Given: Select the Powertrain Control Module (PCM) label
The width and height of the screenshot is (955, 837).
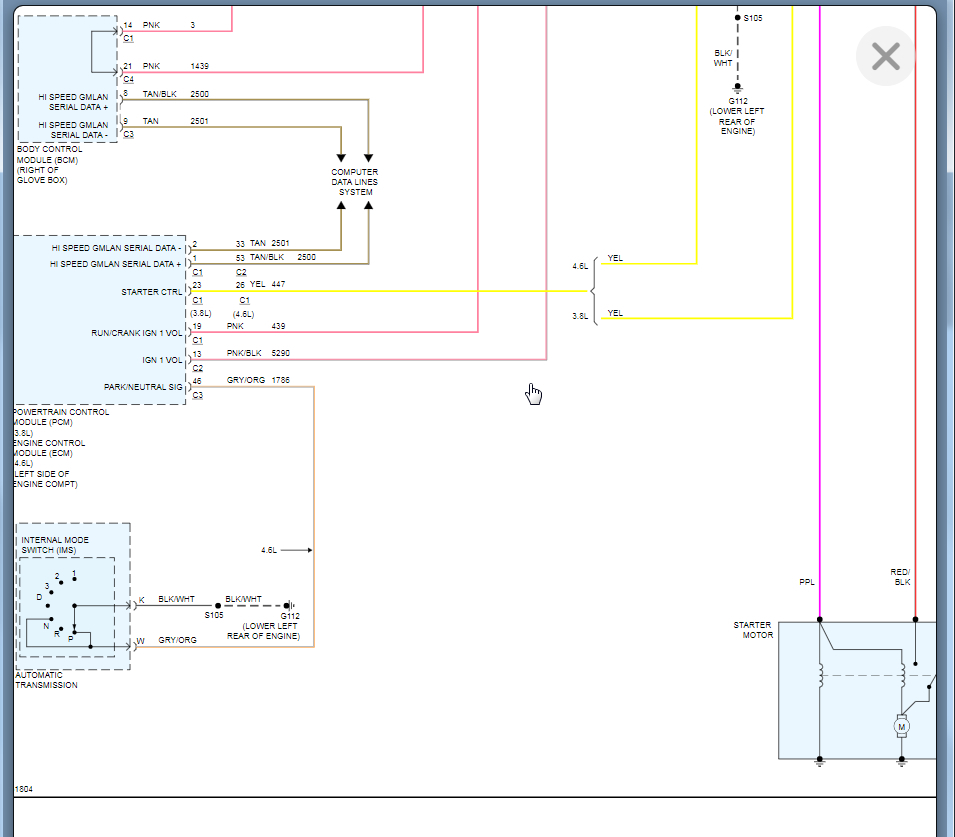Looking at the screenshot, I should [61, 417].
